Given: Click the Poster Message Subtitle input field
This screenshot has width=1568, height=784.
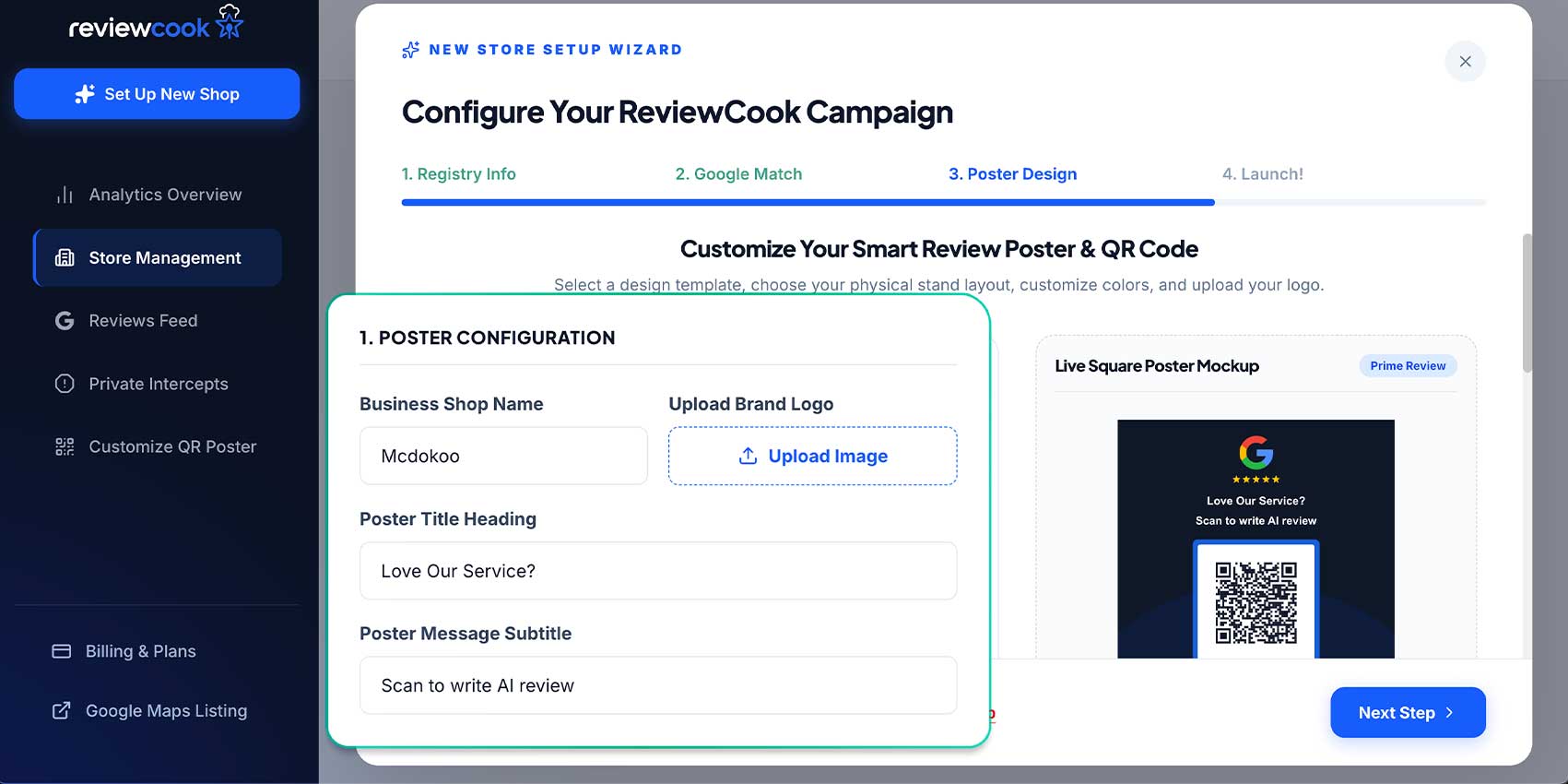Looking at the screenshot, I should (658, 685).
